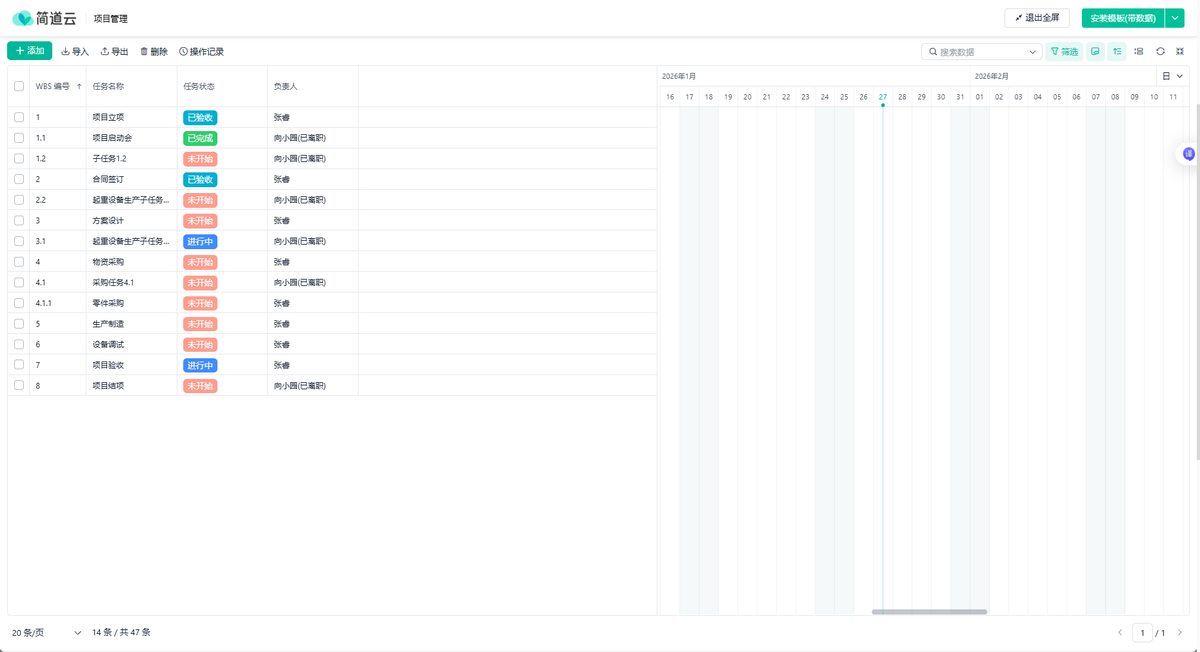Click the 2026年1月 month label
Screen dimensions: 1200x652
679,76
